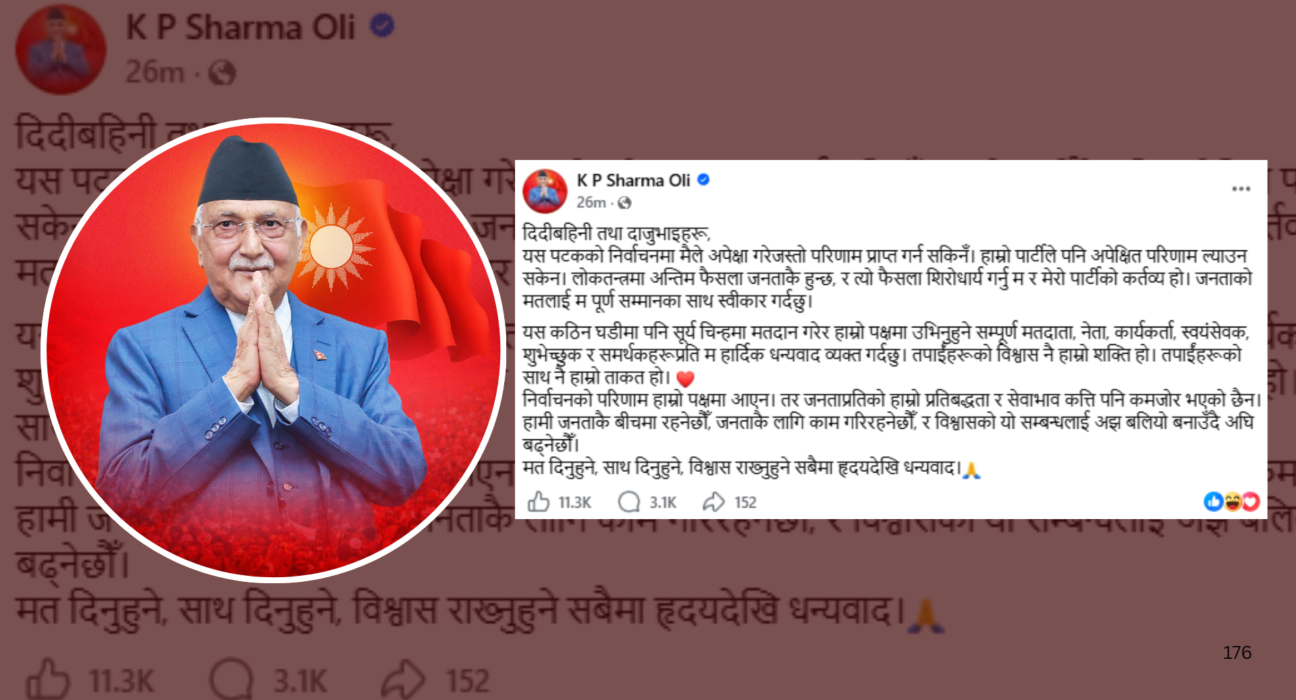Open comments via speech bubble icon showing 3.1K in inset post
This screenshot has height=700, width=1296.
[x=629, y=502]
